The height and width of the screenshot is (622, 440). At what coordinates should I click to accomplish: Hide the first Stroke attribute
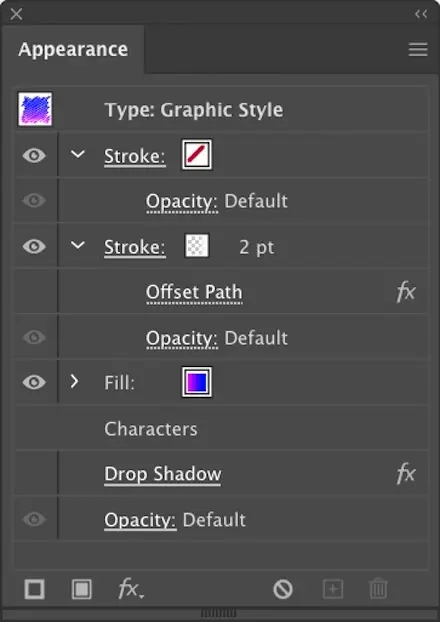34,155
